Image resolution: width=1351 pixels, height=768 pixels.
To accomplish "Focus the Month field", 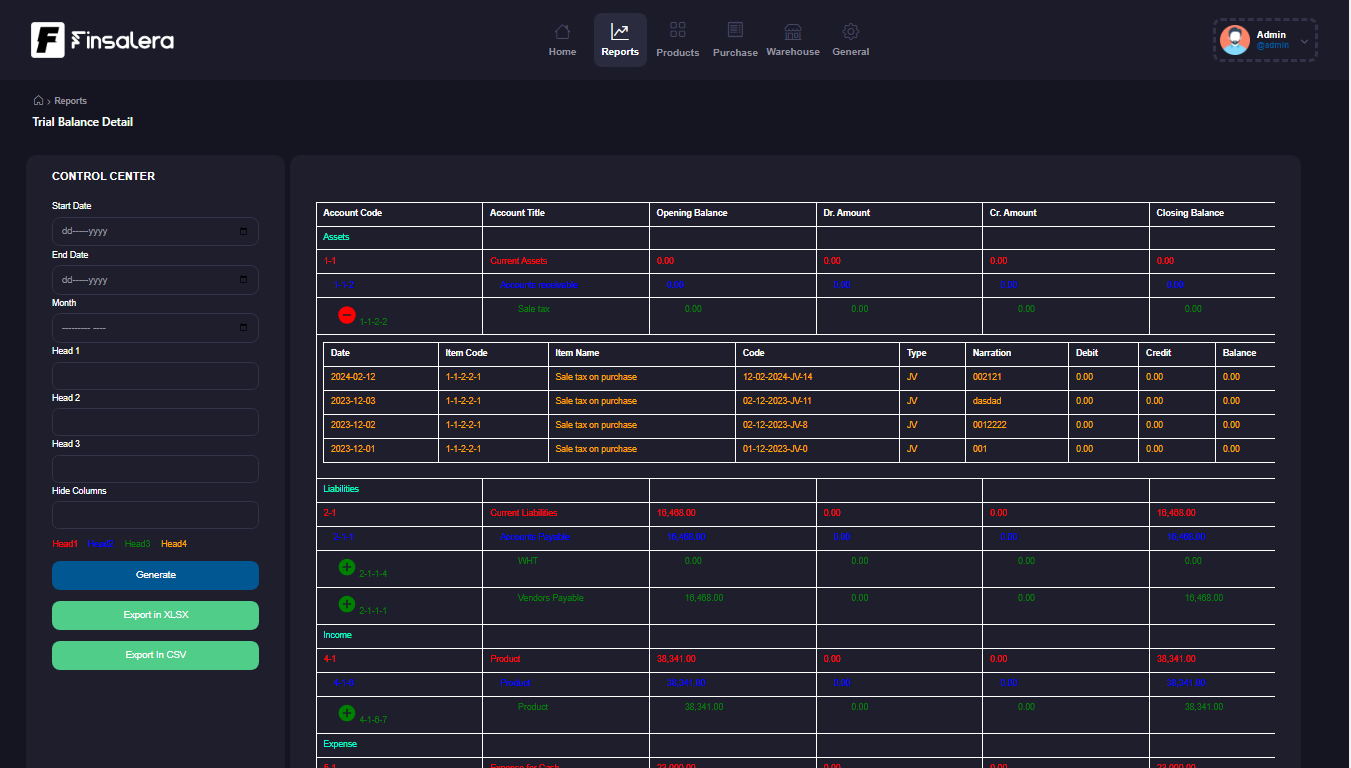I will pos(155,327).
